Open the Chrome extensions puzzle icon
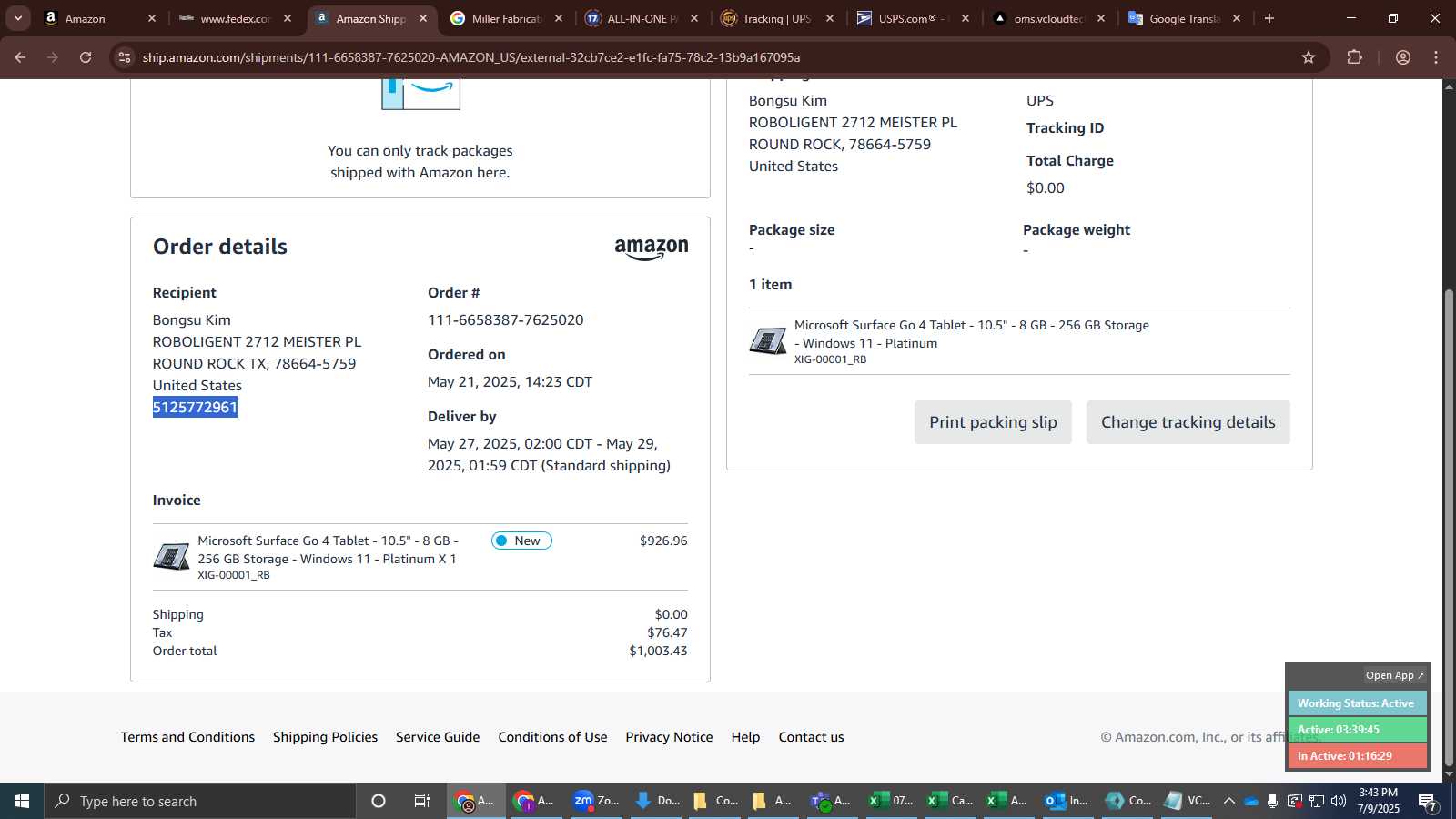 click(1354, 57)
